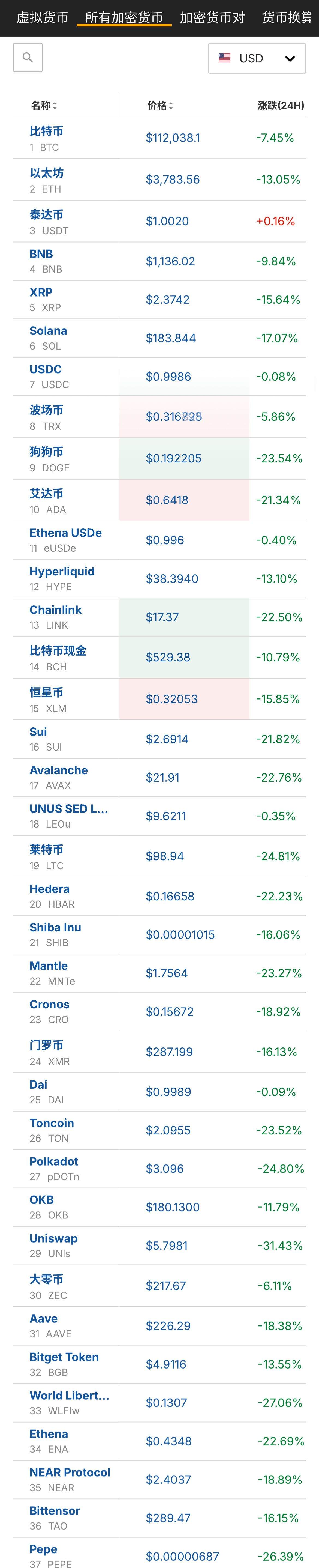Open Shiba Inu coin page
Viewport: 319px width, 1568px height.
point(55,928)
